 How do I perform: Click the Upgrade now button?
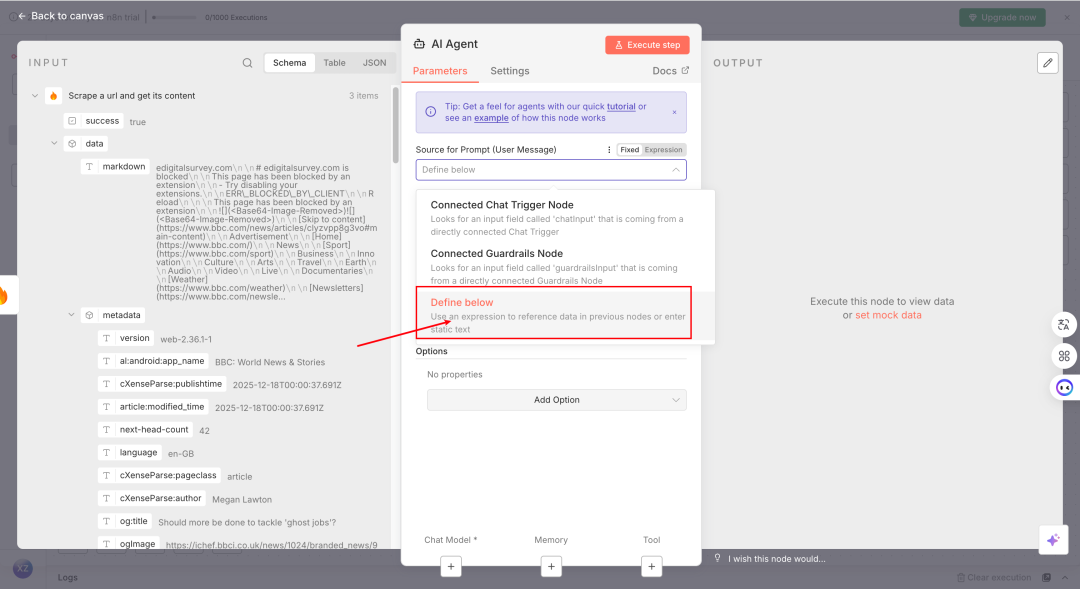(x=1002, y=17)
